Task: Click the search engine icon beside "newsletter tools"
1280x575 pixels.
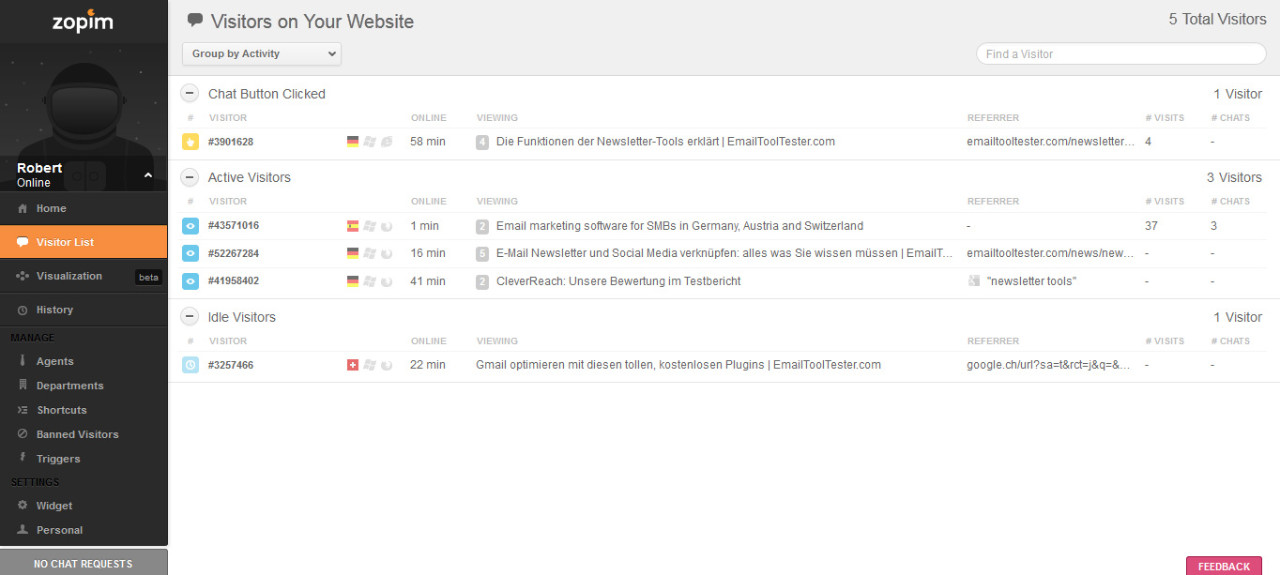Action: point(974,281)
